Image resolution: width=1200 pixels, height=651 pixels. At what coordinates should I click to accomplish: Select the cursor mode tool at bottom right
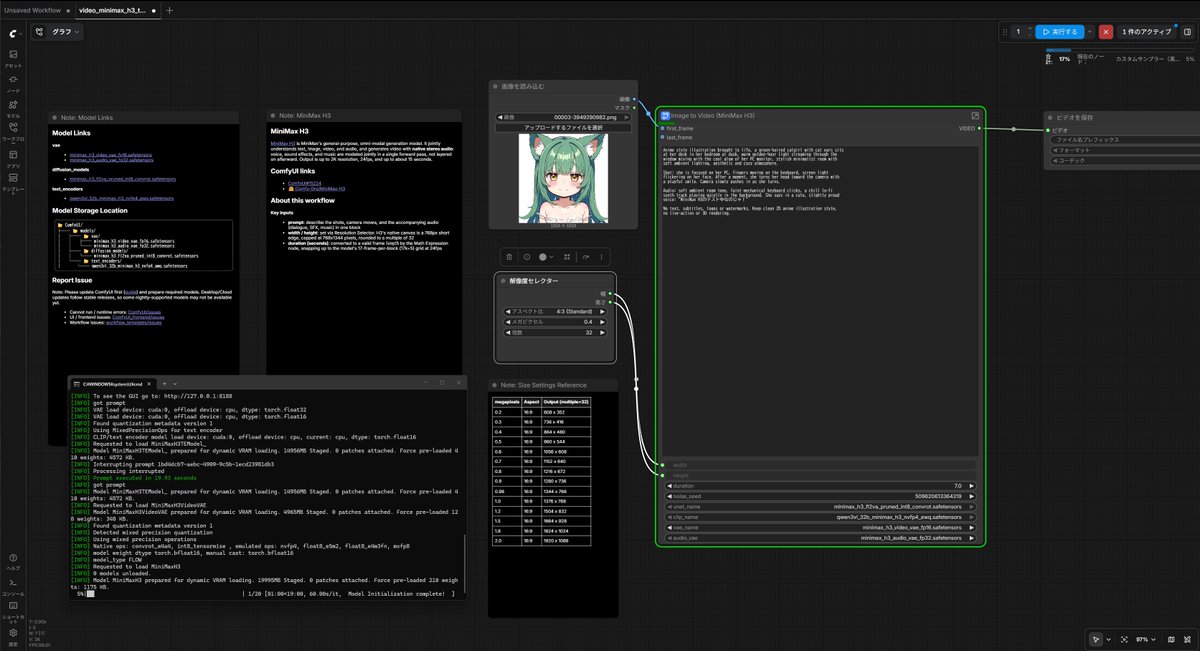[x=1096, y=638]
